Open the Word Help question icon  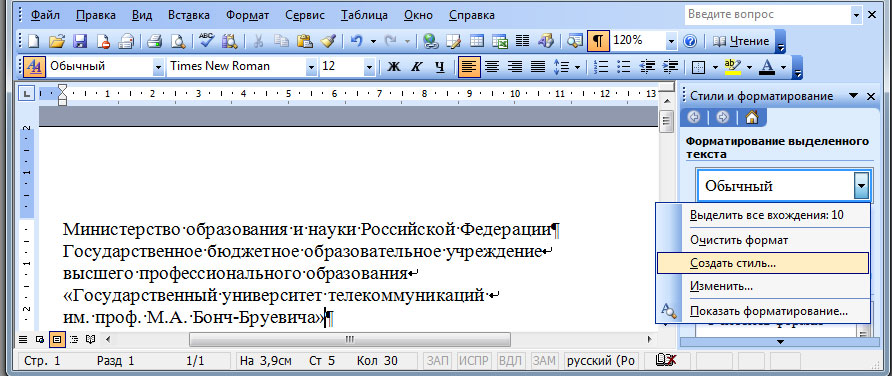[689, 41]
